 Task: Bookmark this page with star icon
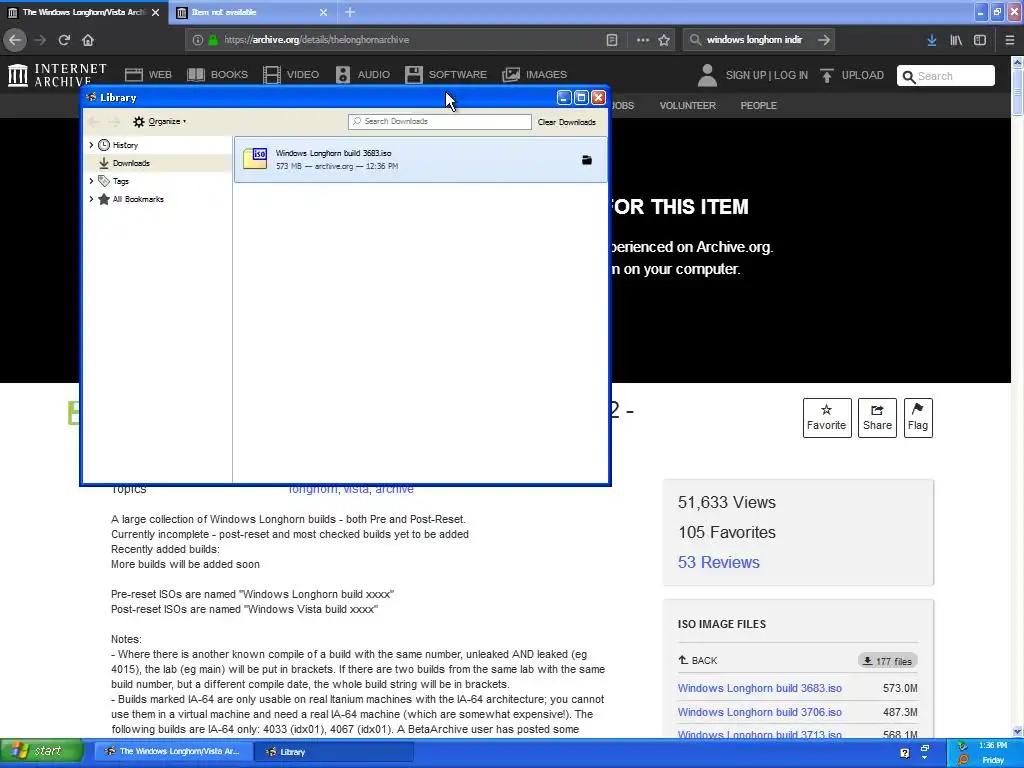coord(664,40)
